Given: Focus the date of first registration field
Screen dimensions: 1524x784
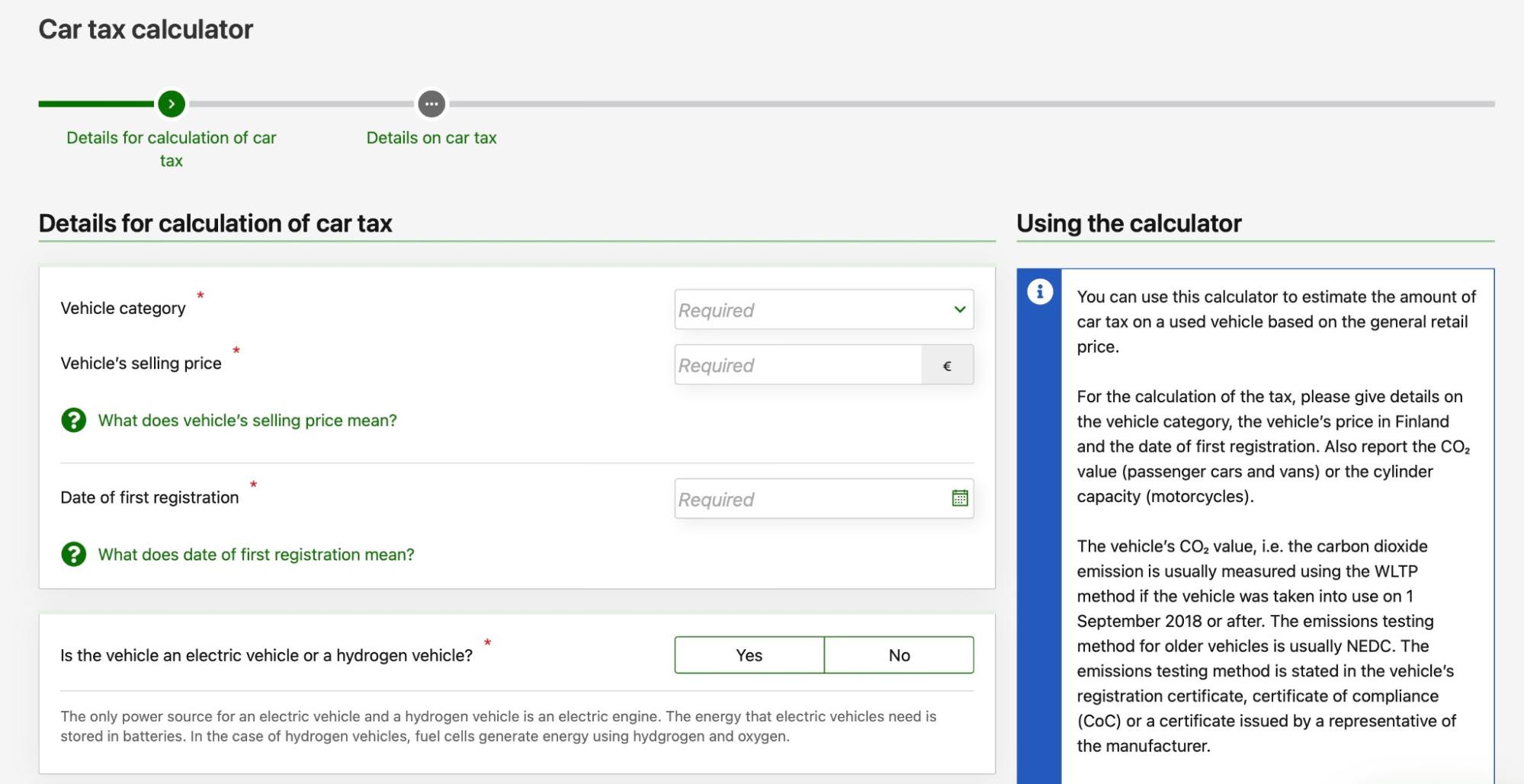Looking at the screenshot, I should (x=808, y=499).
